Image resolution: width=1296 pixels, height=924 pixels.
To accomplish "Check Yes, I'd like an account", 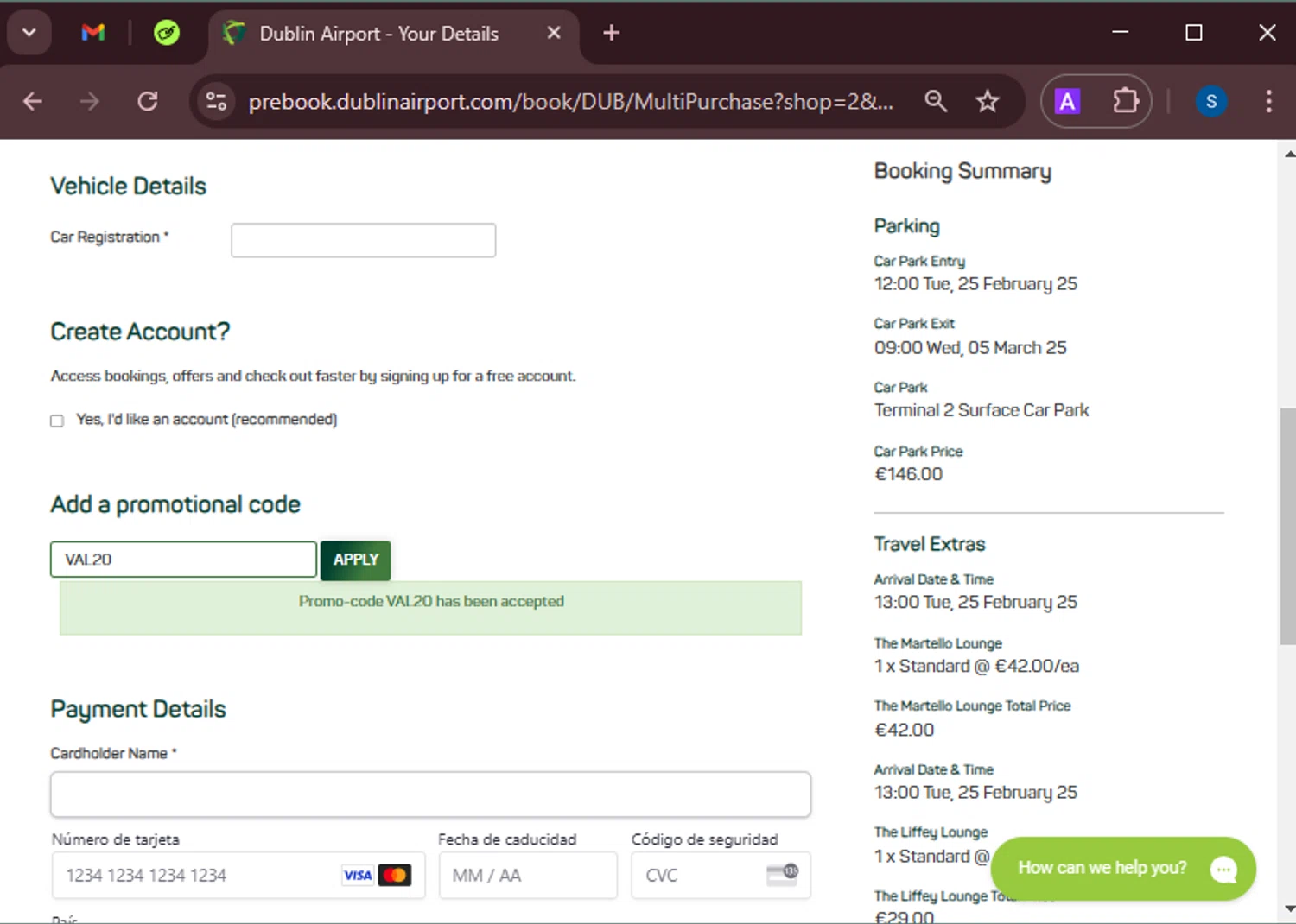I will (x=57, y=421).
